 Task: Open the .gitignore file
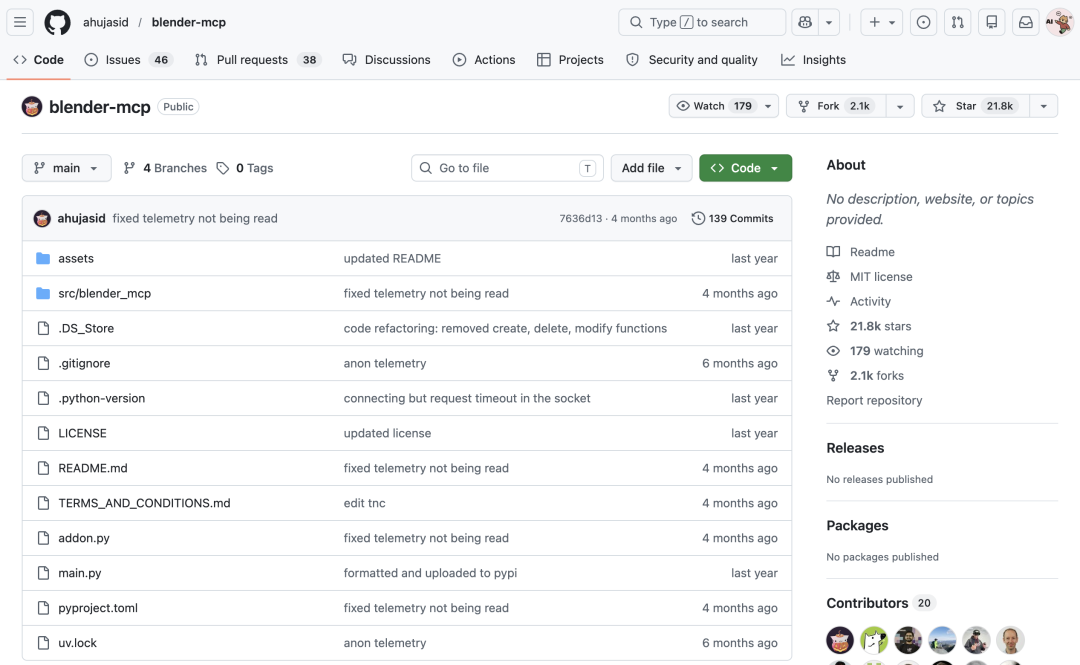(84, 363)
